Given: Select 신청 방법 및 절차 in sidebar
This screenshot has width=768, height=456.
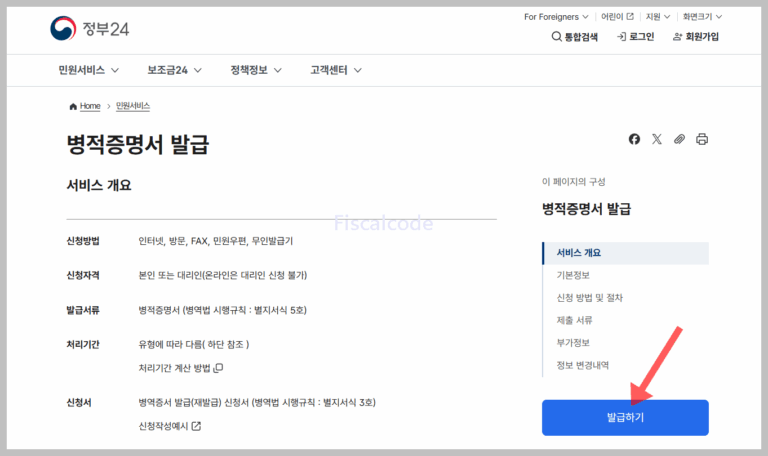Looking at the screenshot, I should pyautogui.click(x=590, y=298).
